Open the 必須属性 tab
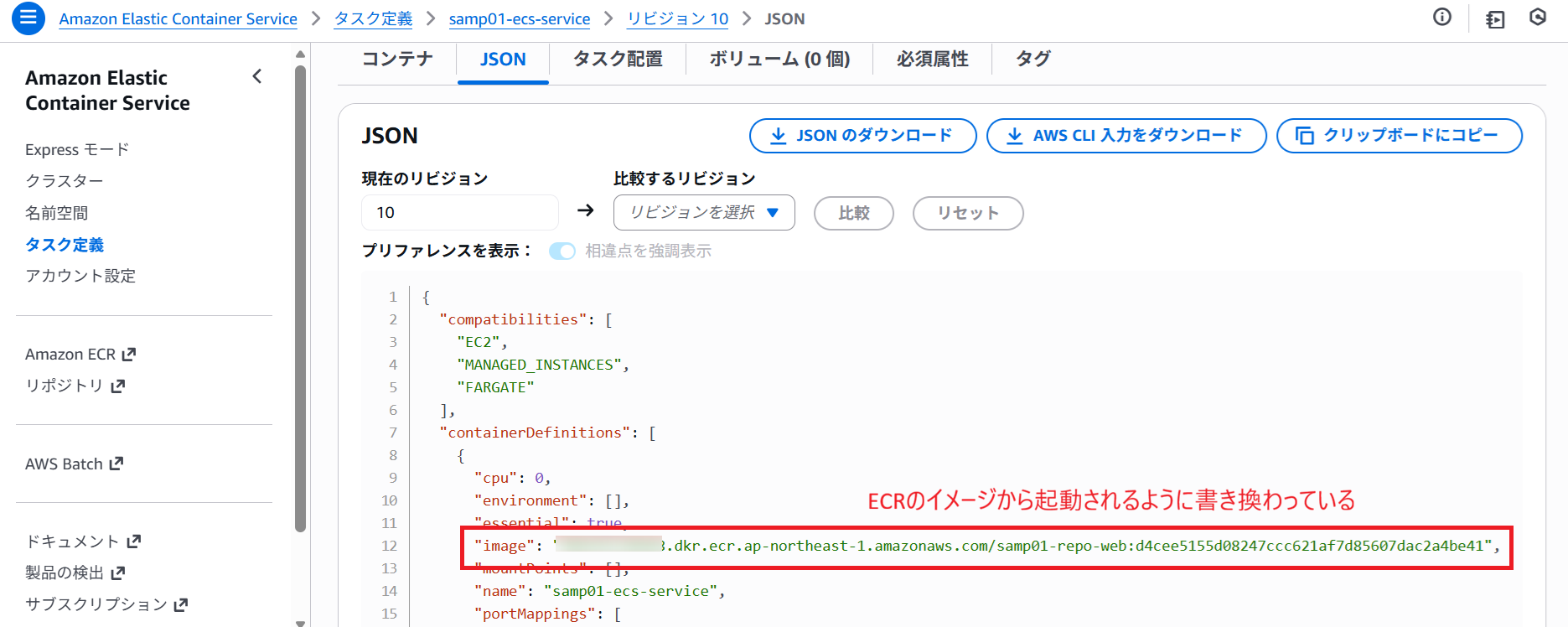This screenshot has width=1568, height=627. click(x=932, y=59)
